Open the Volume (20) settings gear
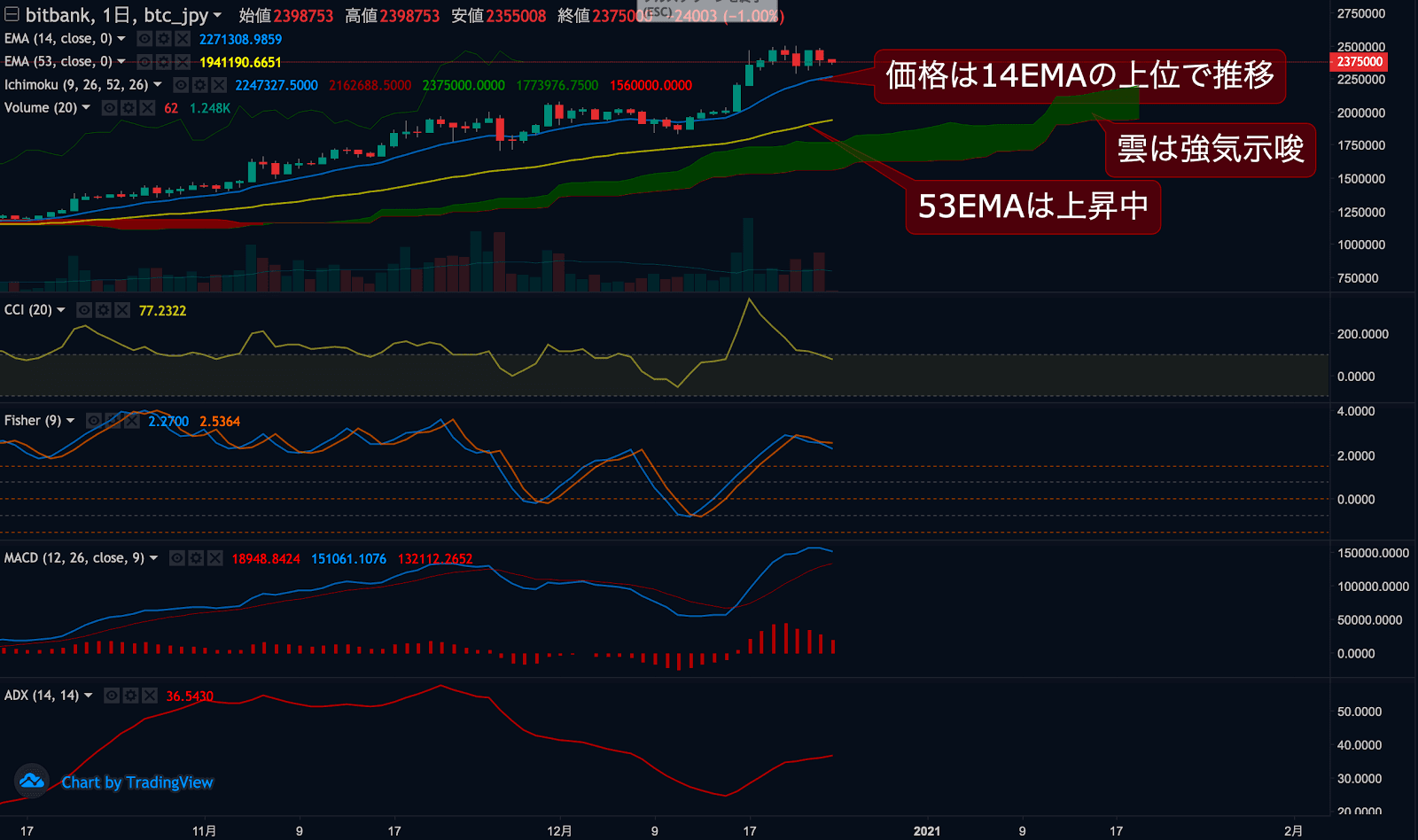 (x=129, y=107)
